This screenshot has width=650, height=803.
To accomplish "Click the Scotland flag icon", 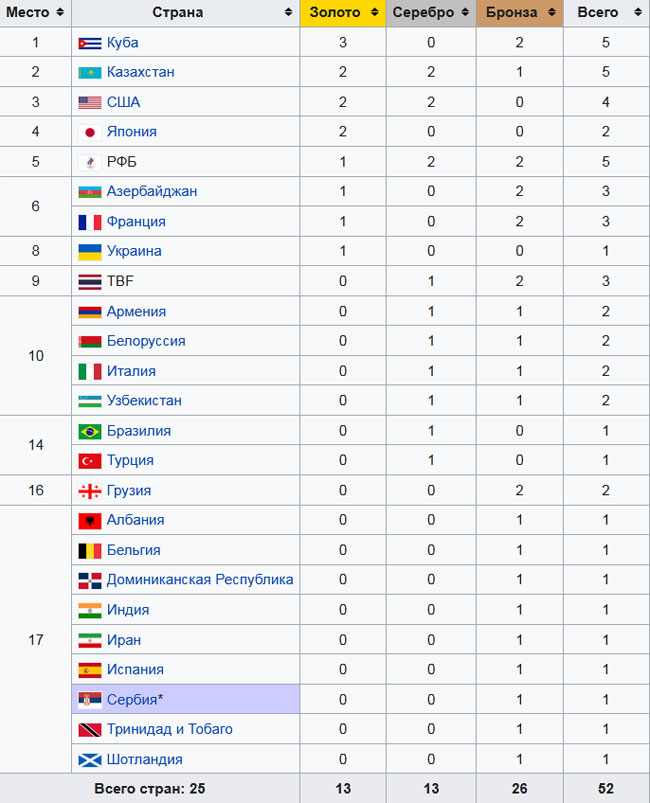I will [90, 759].
